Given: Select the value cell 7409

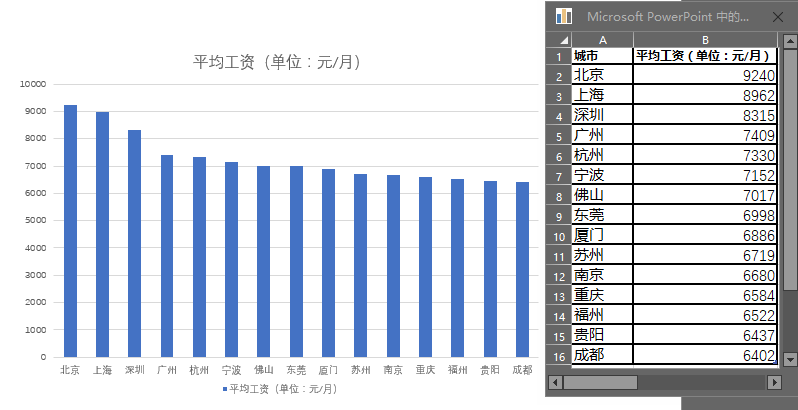Looking at the screenshot, I should [705, 135].
